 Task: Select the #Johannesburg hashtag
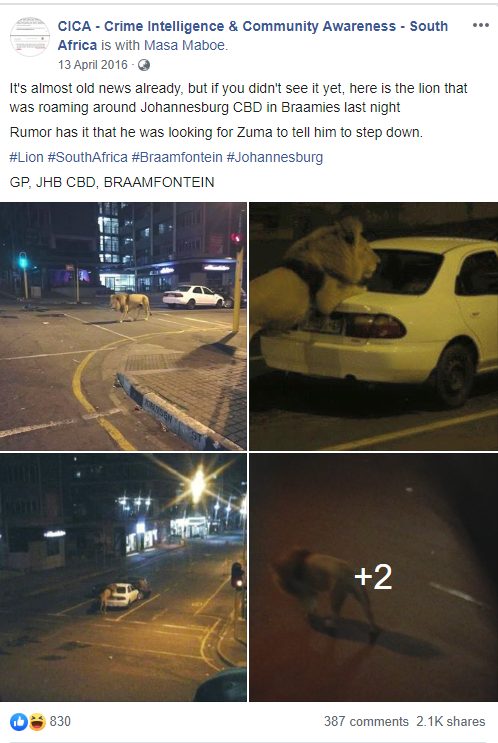[275, 157]
